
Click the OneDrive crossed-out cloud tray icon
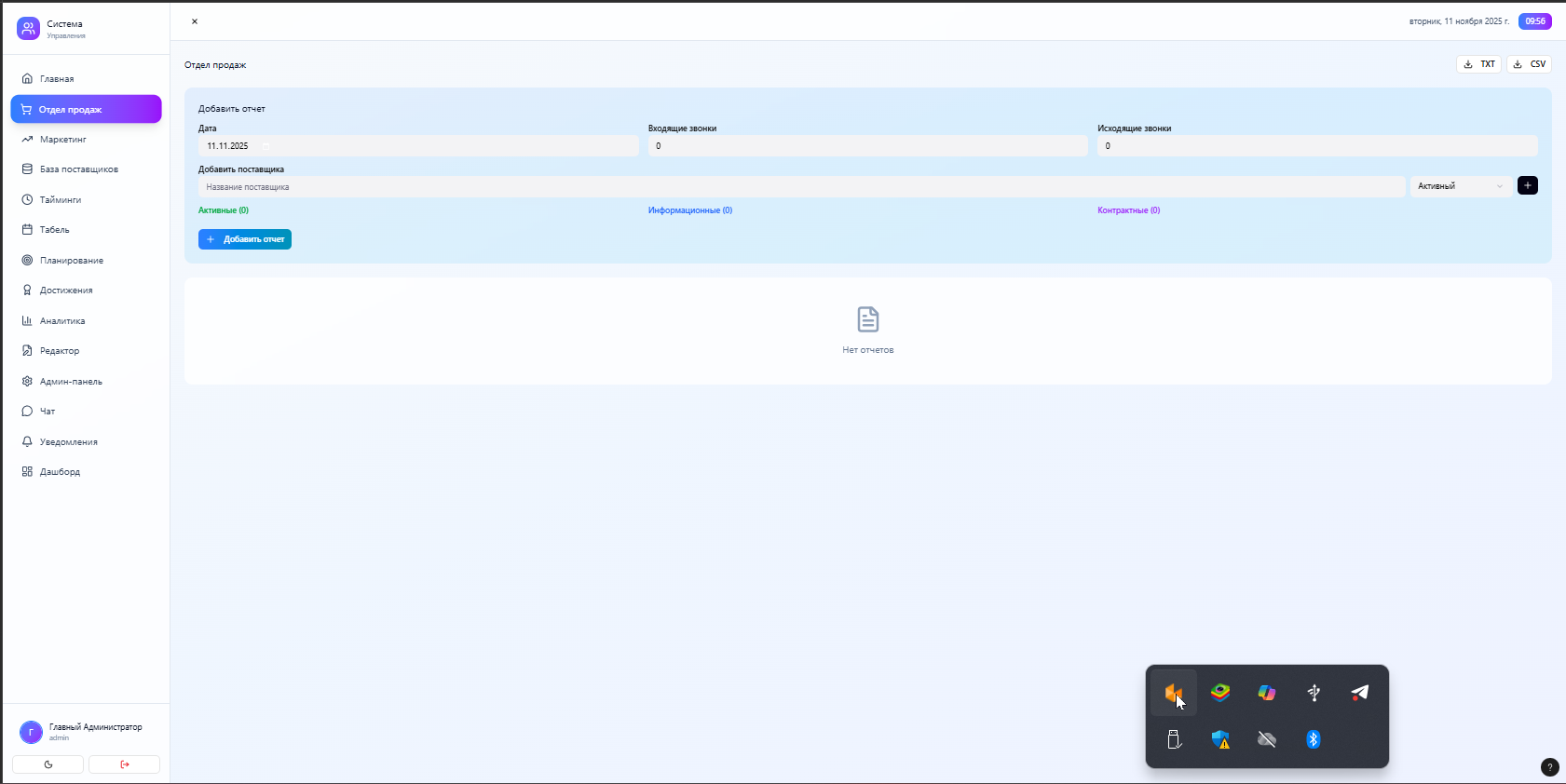[x=1267, y=739]
